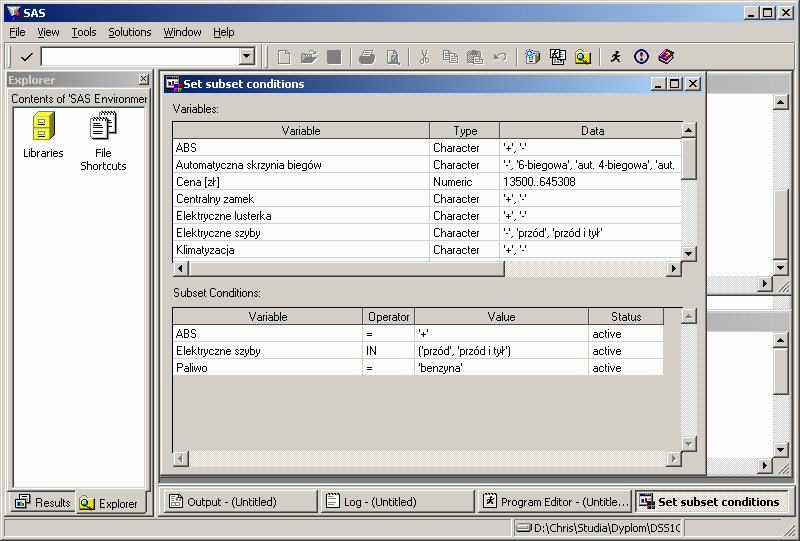Select the File Shortcuts icon
Viewport: 800px width, 541px height.
click(x=103, y=141)
